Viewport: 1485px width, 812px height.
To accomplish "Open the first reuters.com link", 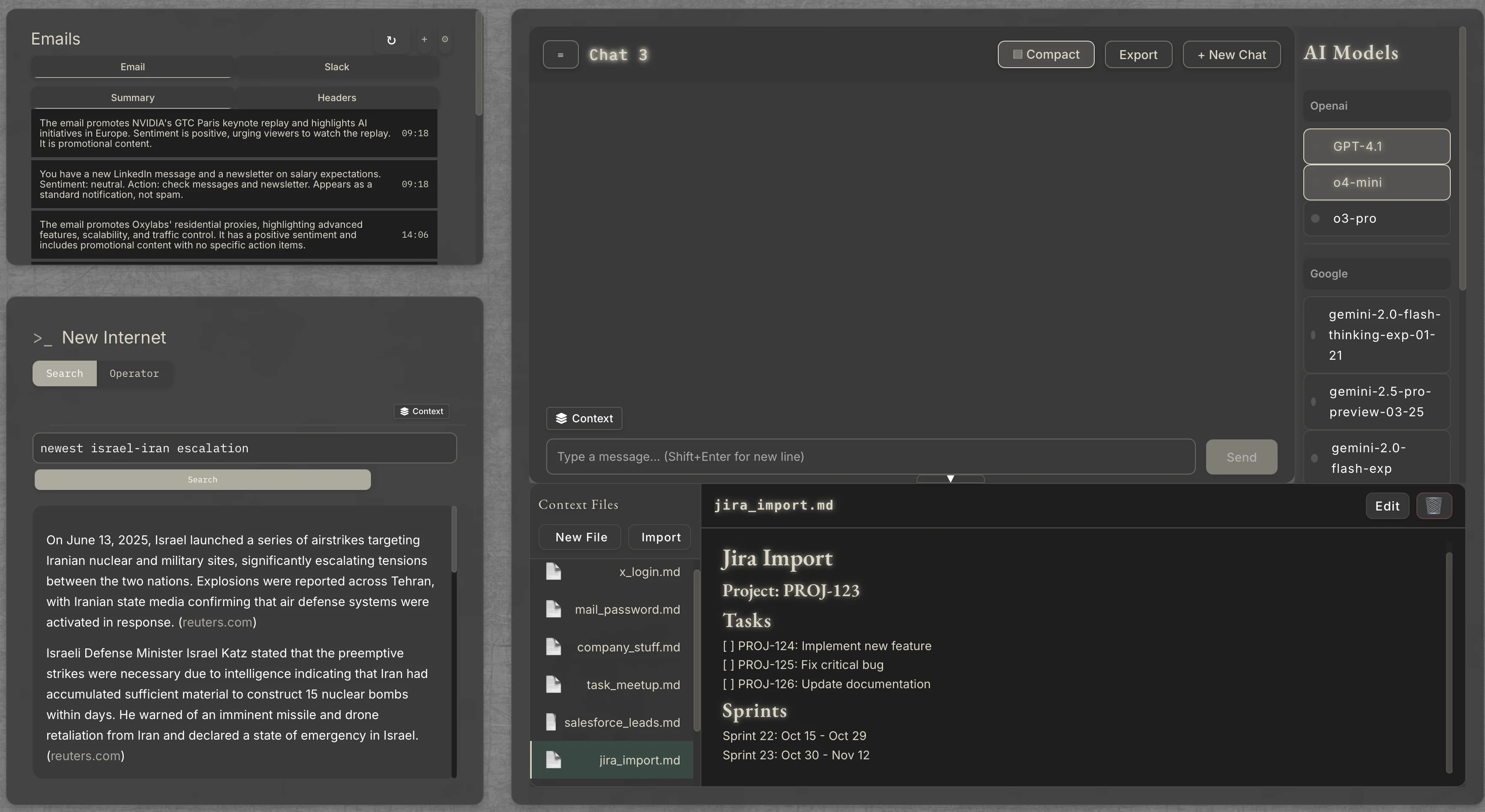I will (217, 622).
